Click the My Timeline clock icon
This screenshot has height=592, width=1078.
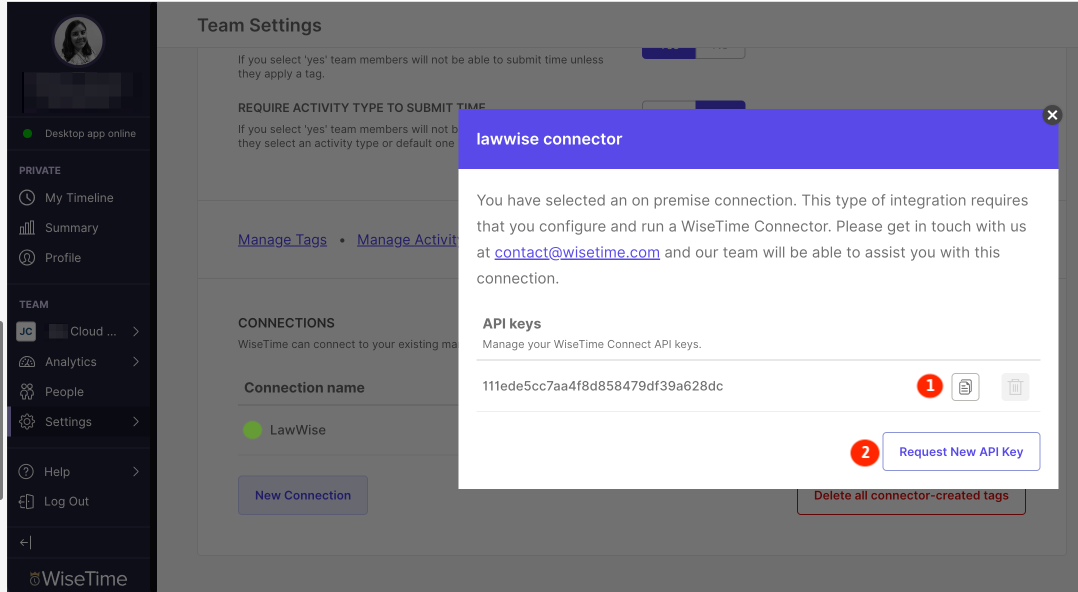point(27,198)
